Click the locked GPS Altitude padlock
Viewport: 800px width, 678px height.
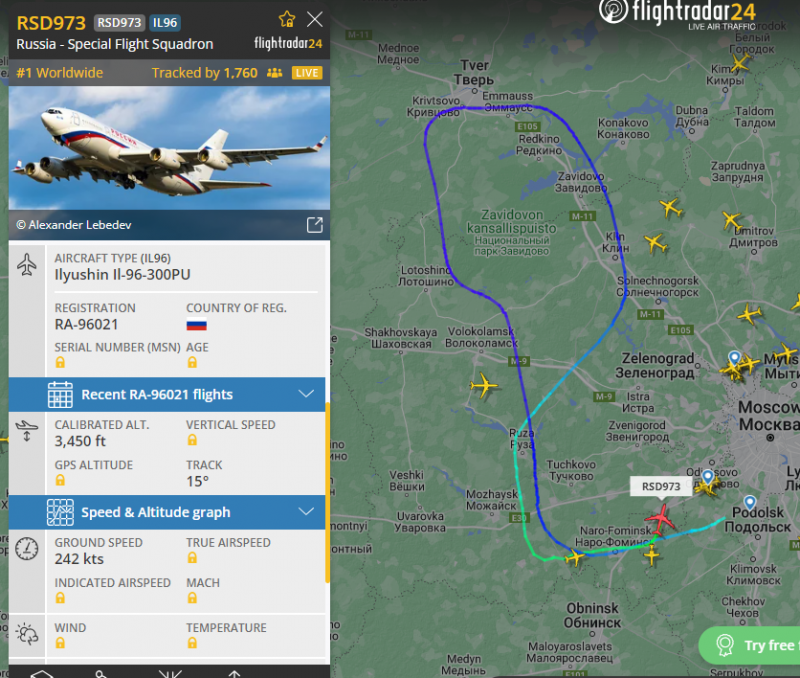pyautogui.click(x=60, y=480)
